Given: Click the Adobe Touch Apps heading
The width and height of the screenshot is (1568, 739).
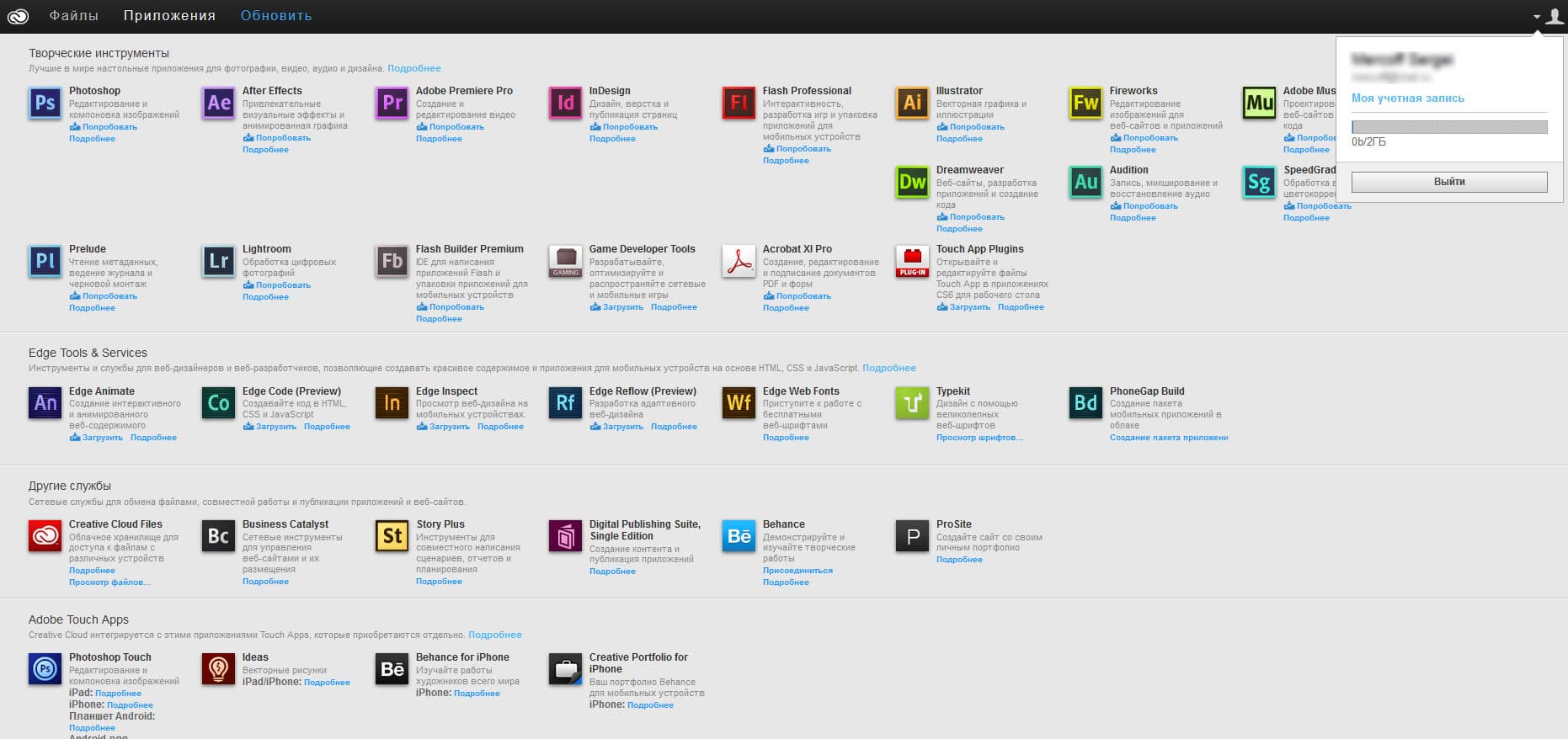Looking at the screenshot, I should pos(78,619).
